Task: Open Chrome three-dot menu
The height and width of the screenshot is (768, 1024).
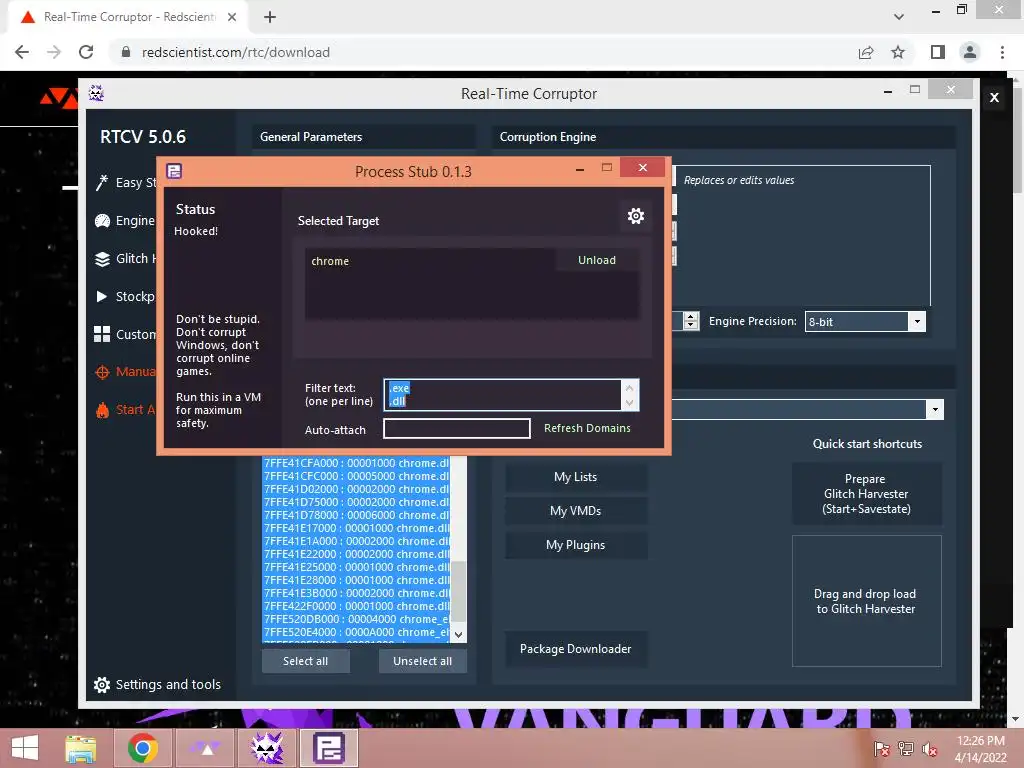Action: pos(1002,52)
